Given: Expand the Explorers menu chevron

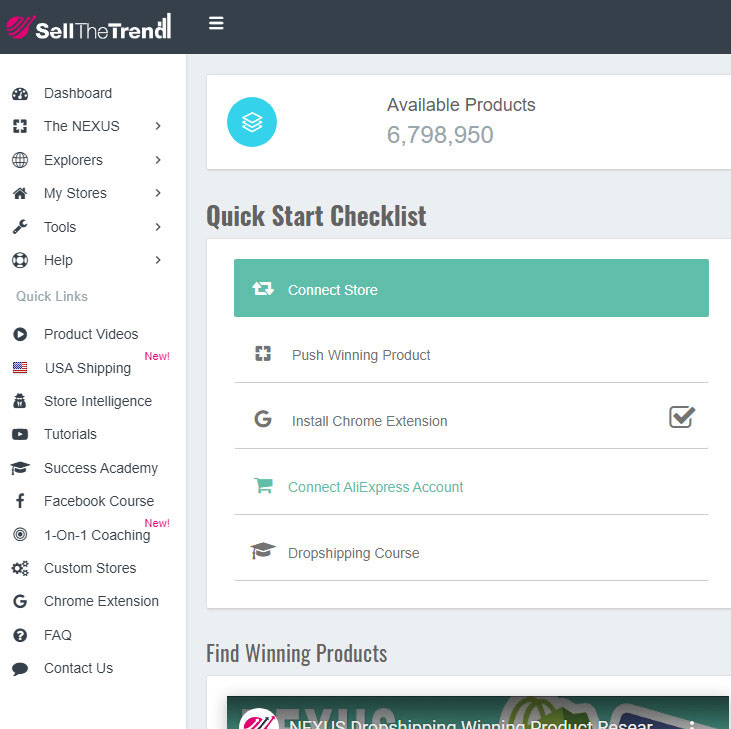Looking at the screenshot, I should tap(158, 160).
